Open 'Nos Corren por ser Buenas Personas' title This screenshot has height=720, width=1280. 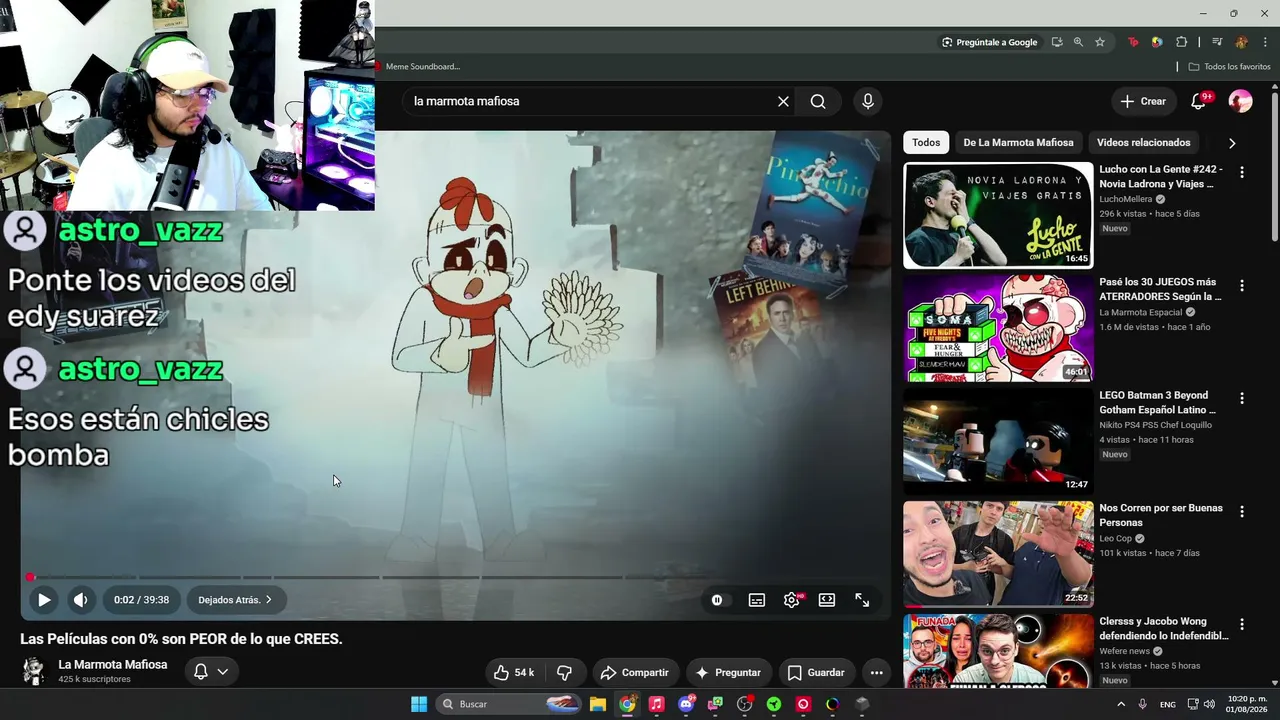(1161, 515)
